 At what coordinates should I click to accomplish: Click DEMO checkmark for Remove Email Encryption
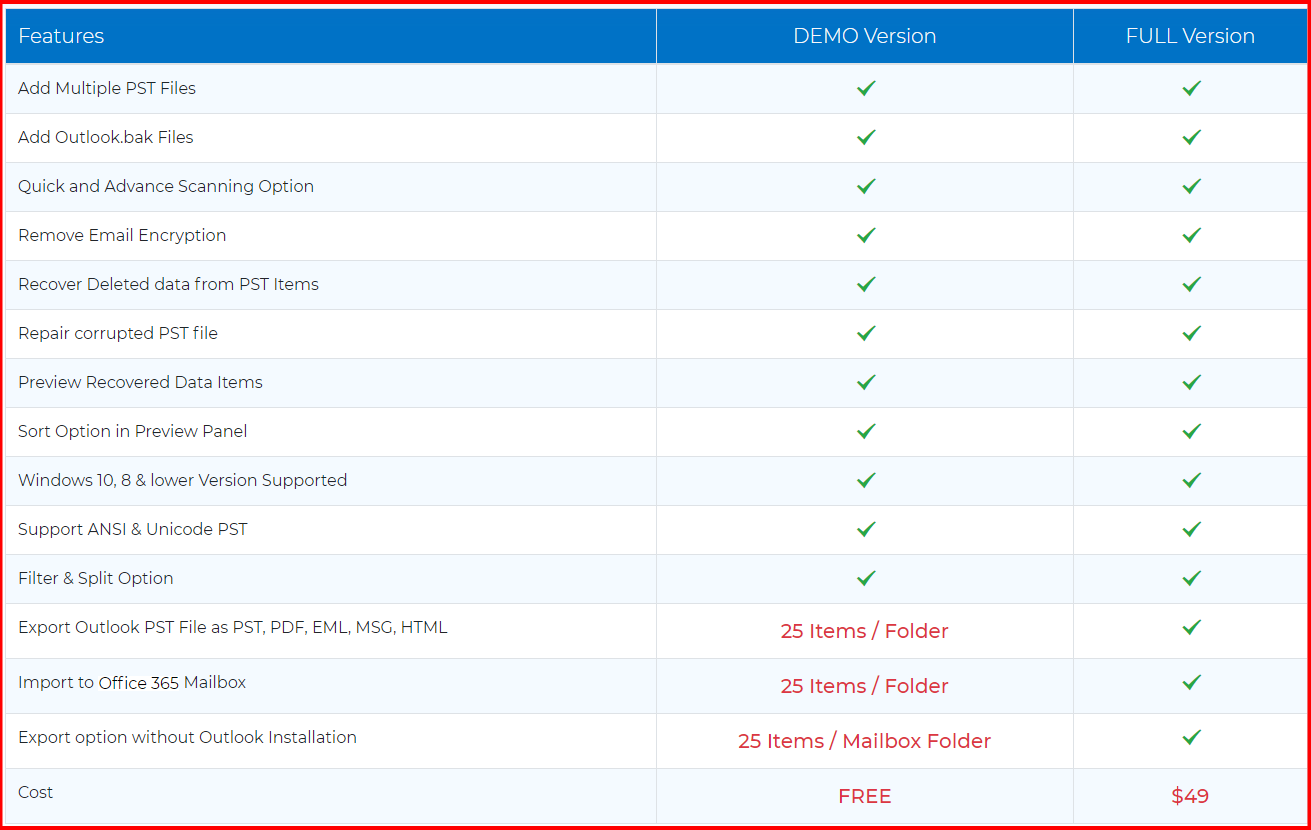pyautogui.click(x=866, y=235)
